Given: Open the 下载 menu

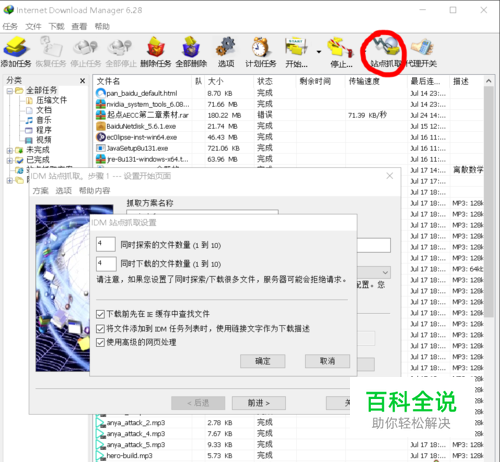Looking at the screenshot, I should [56, 26].
